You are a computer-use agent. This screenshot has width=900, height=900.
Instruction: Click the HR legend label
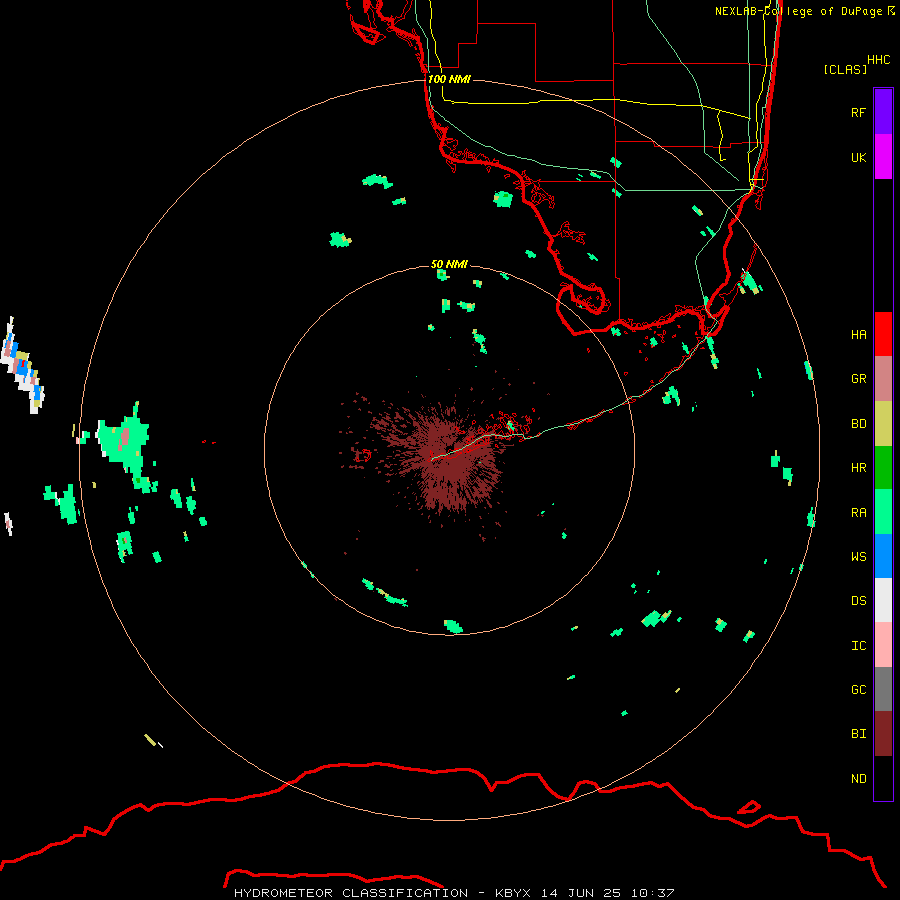(x=858, y=467)
